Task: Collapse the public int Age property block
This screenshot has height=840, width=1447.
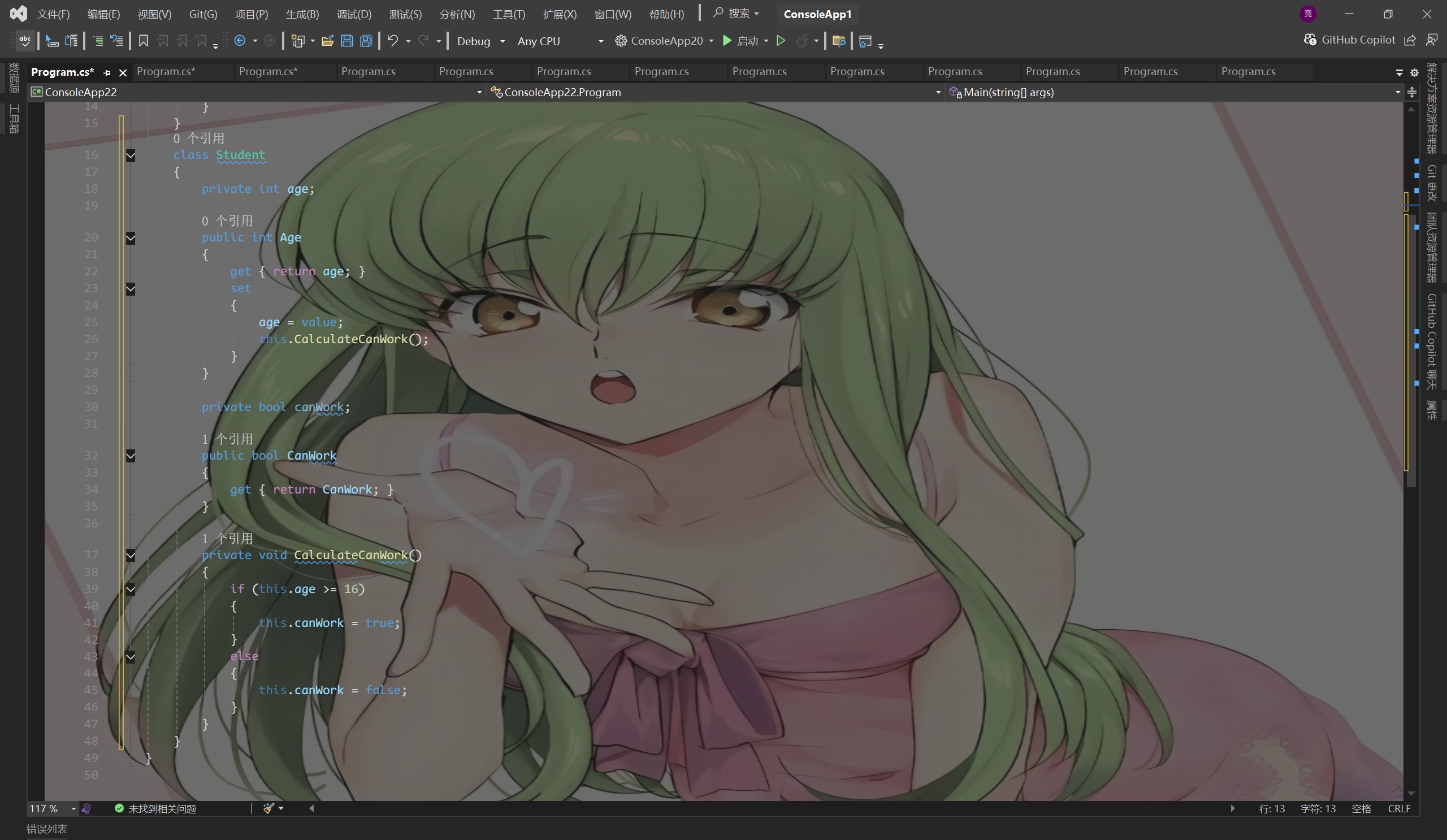Action: [131, 238]
